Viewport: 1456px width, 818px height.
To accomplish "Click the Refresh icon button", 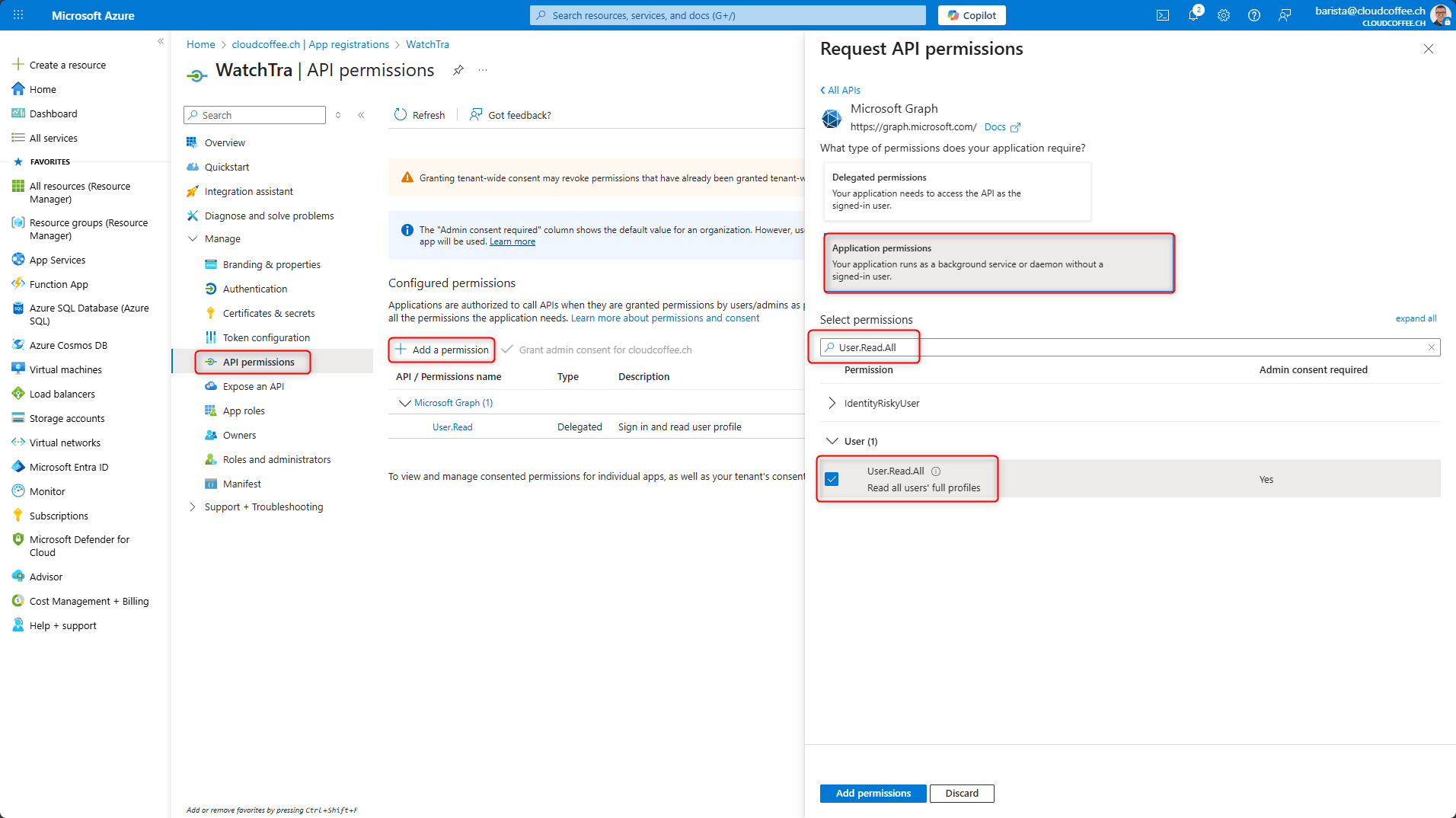I will click(401, 115).
